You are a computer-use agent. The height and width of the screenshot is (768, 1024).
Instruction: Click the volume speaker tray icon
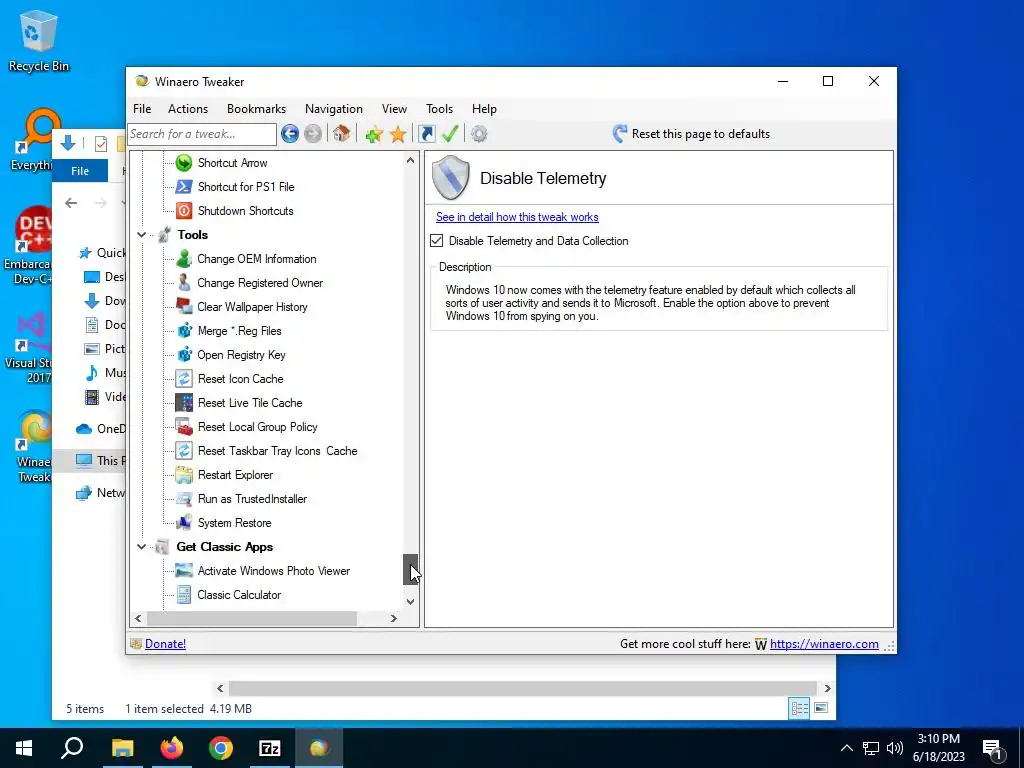[895, 748]
